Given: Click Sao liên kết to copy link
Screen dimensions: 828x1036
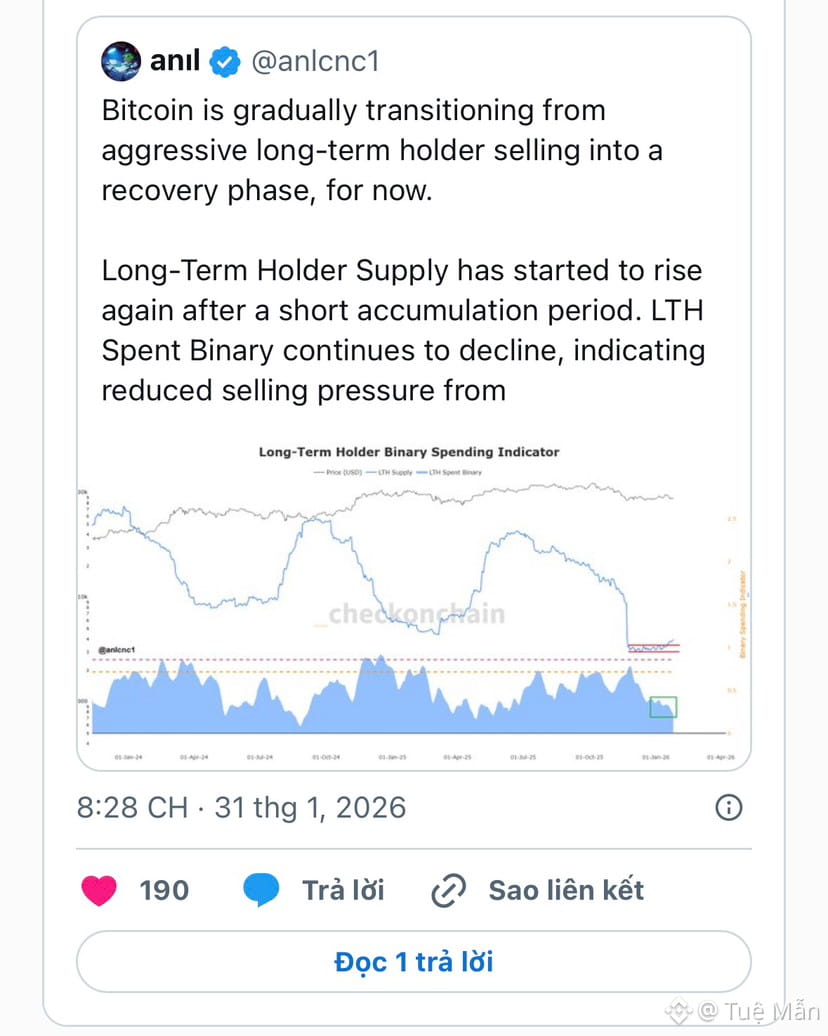Looking at the screenshot, I should [566, 890].
